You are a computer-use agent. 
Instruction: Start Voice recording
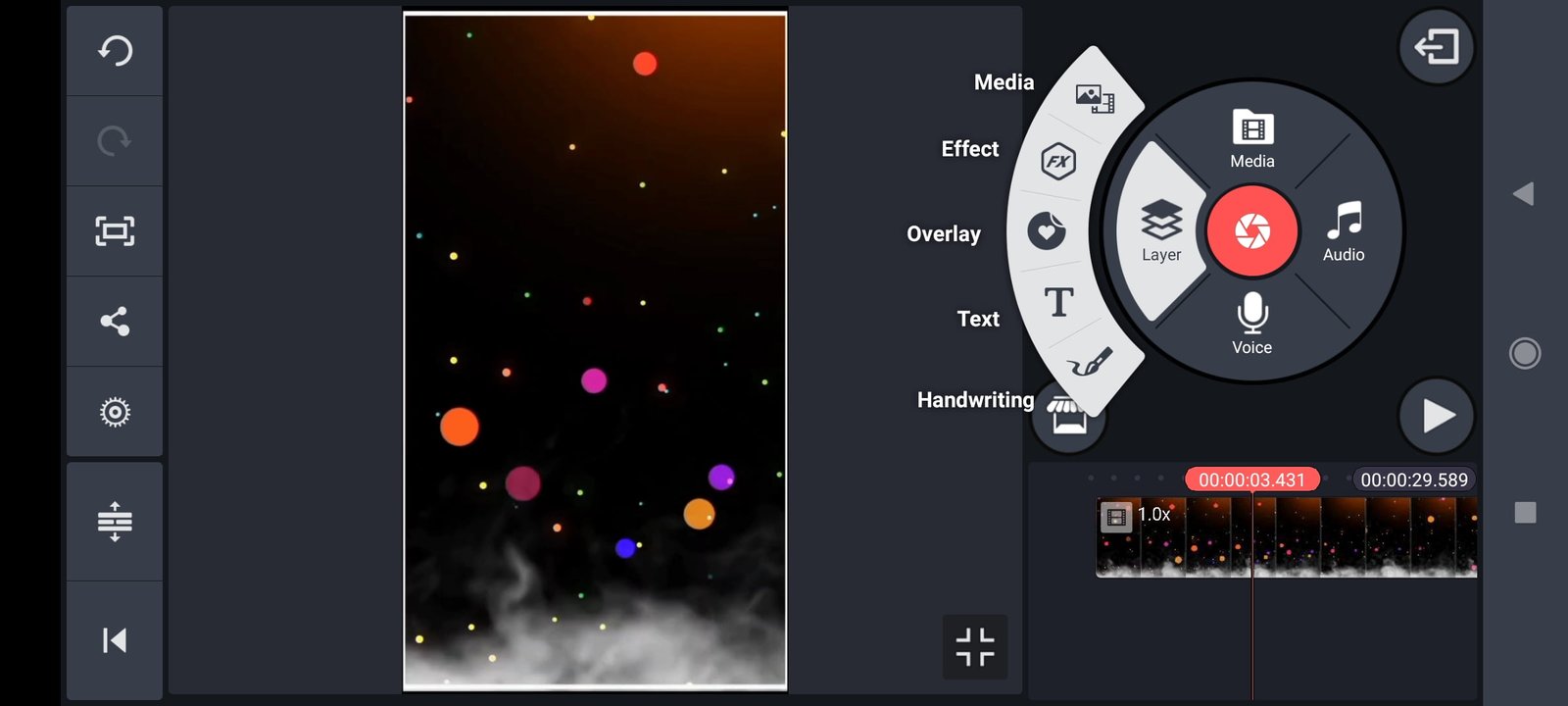1252,324
